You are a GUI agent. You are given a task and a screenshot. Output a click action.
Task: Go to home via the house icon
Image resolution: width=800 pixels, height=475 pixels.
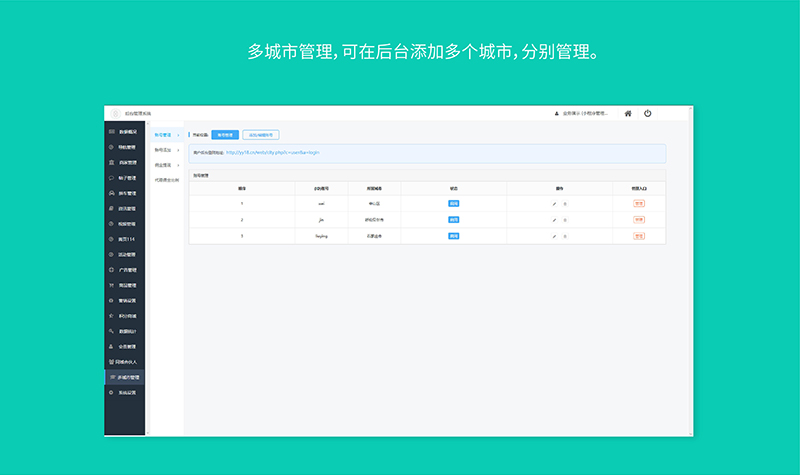coord(628,113)
